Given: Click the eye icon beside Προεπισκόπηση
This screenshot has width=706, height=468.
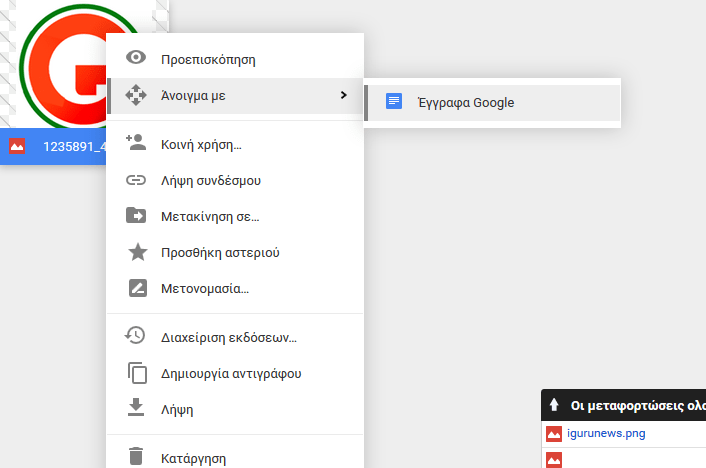Looking at the screenshot, I should coord(136,59).
